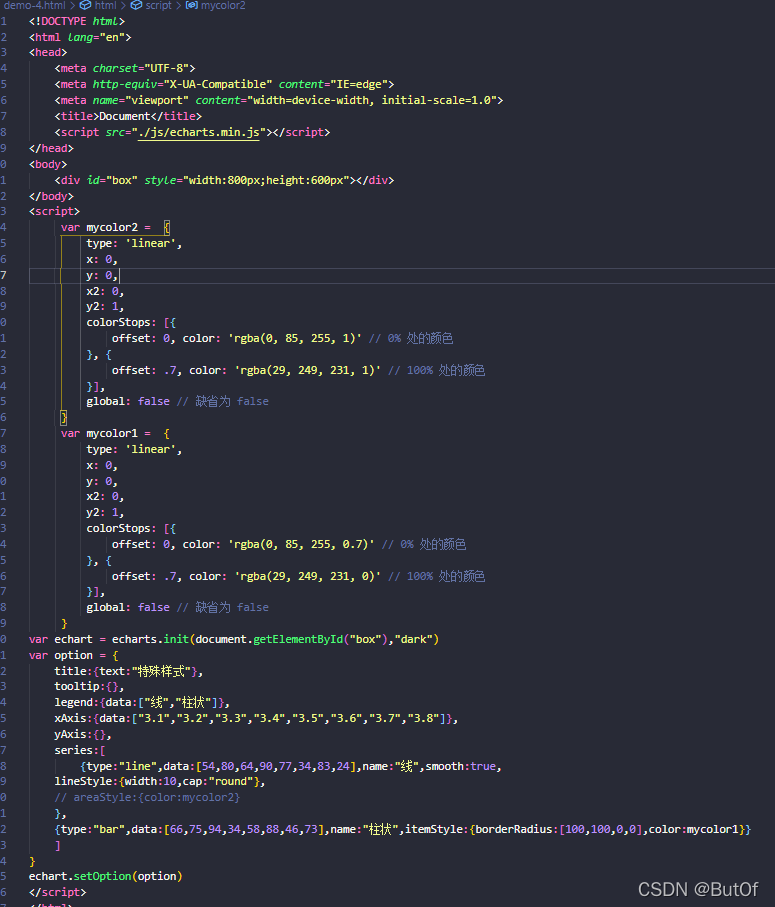Click the script src tag line
Image resolution: width=775 pixels, height=907 pixels.
click(x=193, y=132)
